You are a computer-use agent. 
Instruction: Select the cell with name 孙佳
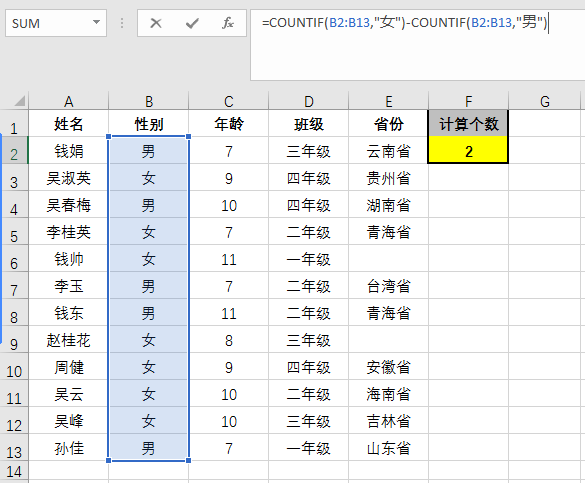(x=69, y=447)
